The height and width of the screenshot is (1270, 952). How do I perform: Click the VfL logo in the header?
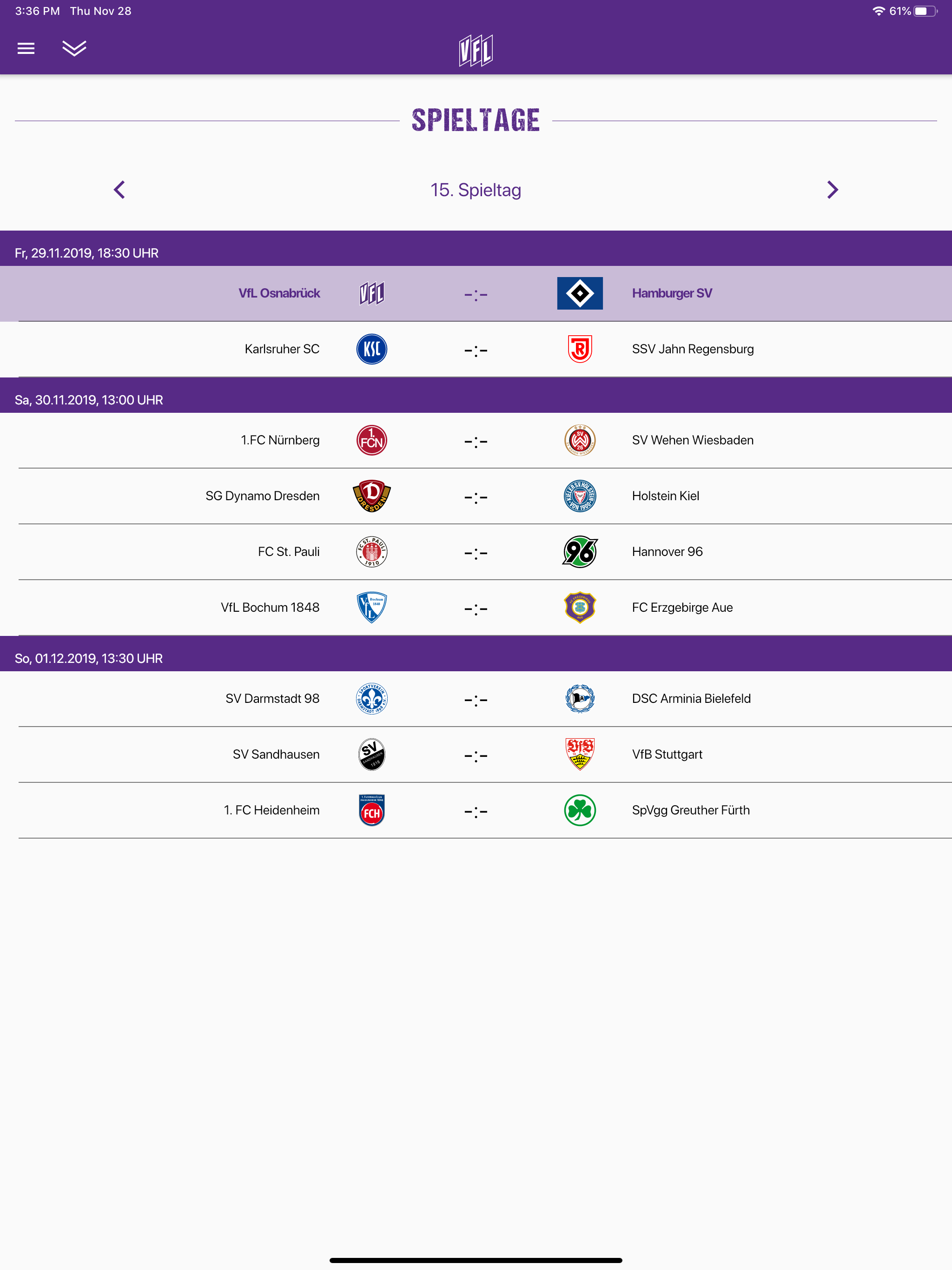pyautogui.click(x=476, y=51)
